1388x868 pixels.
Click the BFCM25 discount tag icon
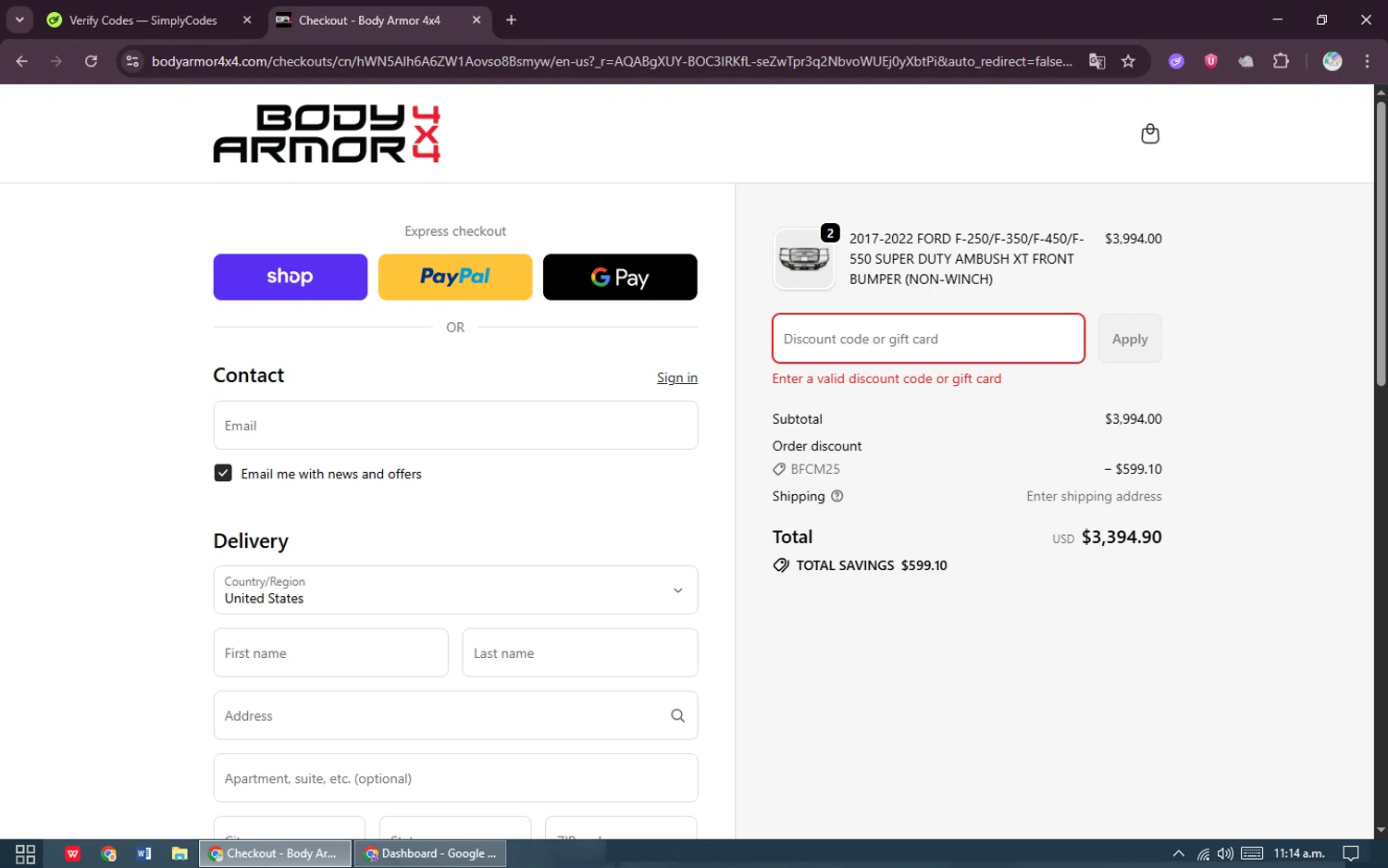[x=779, y=469]
